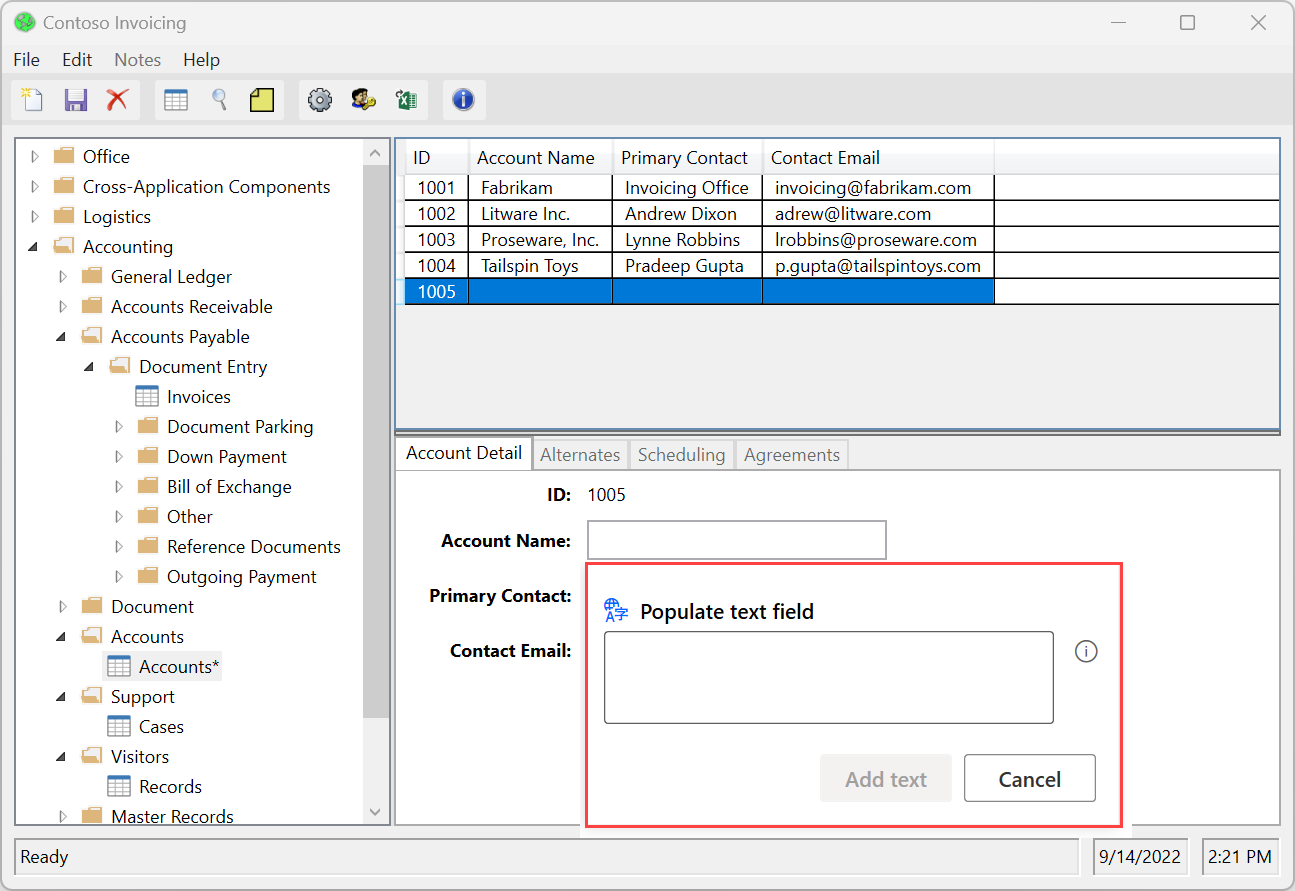1295x891 pixels.
Task: Click the Populate text field input box
Action: (828, 677)
